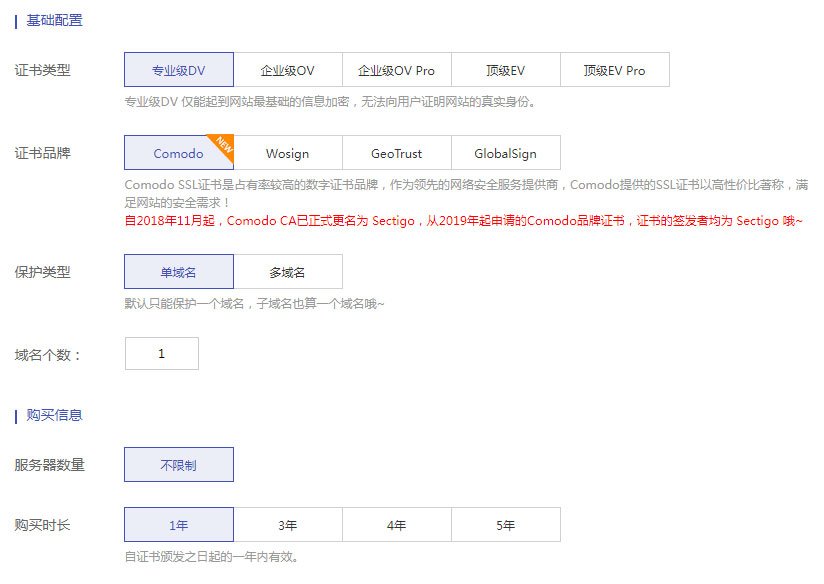Click the 默认只能保护一个域名 hint
The height and width of the screenshot is (584, 824).
[254, 303]
